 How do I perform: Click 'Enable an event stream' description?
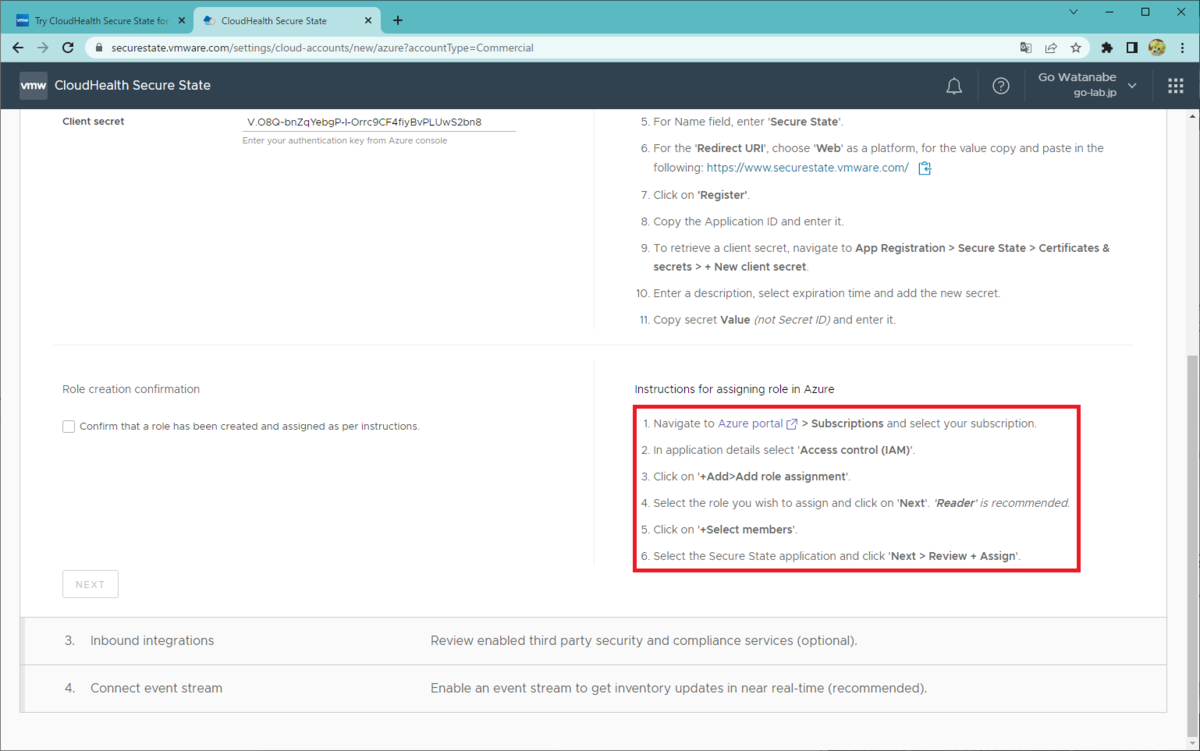[x=679, y=688]
